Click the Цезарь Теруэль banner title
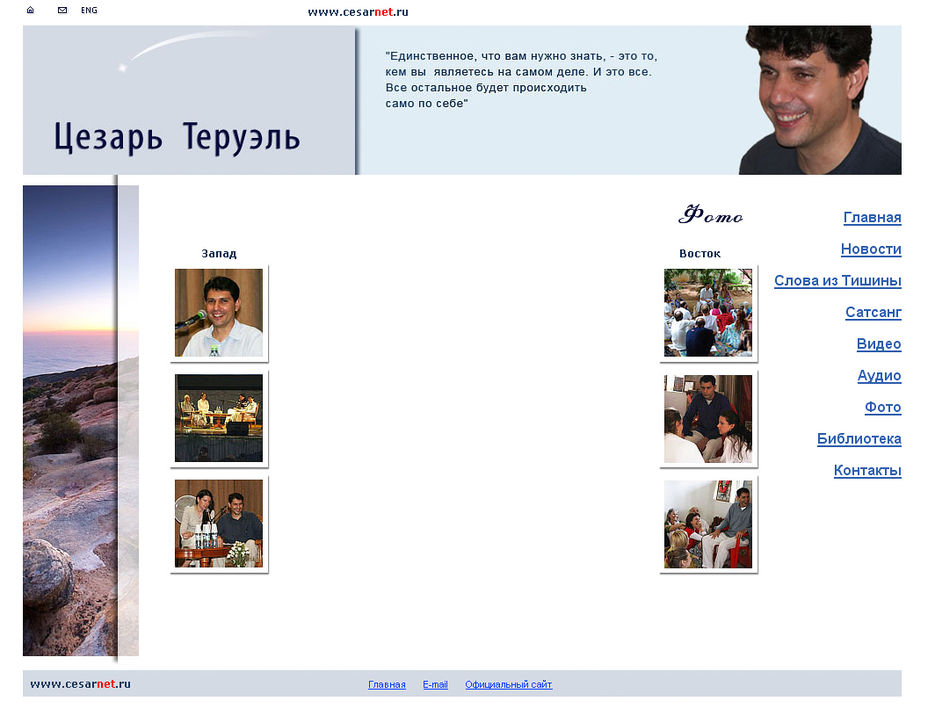Screen dimensions: 935x708 177,138
